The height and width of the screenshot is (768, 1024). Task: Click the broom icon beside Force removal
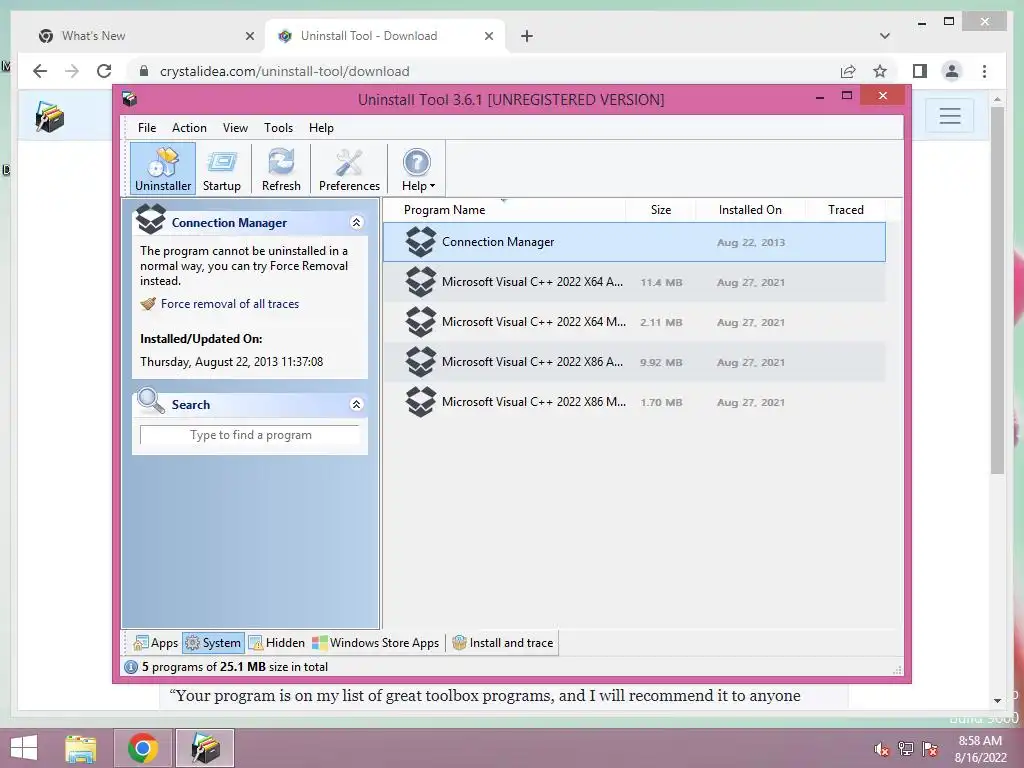(148, 304)
